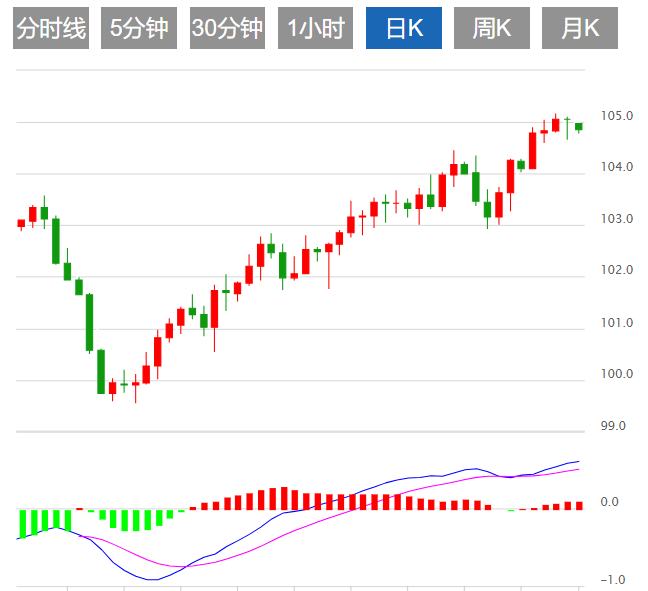
Task: Click the 103.0 price axis label
Action: (x=617, y=219)
